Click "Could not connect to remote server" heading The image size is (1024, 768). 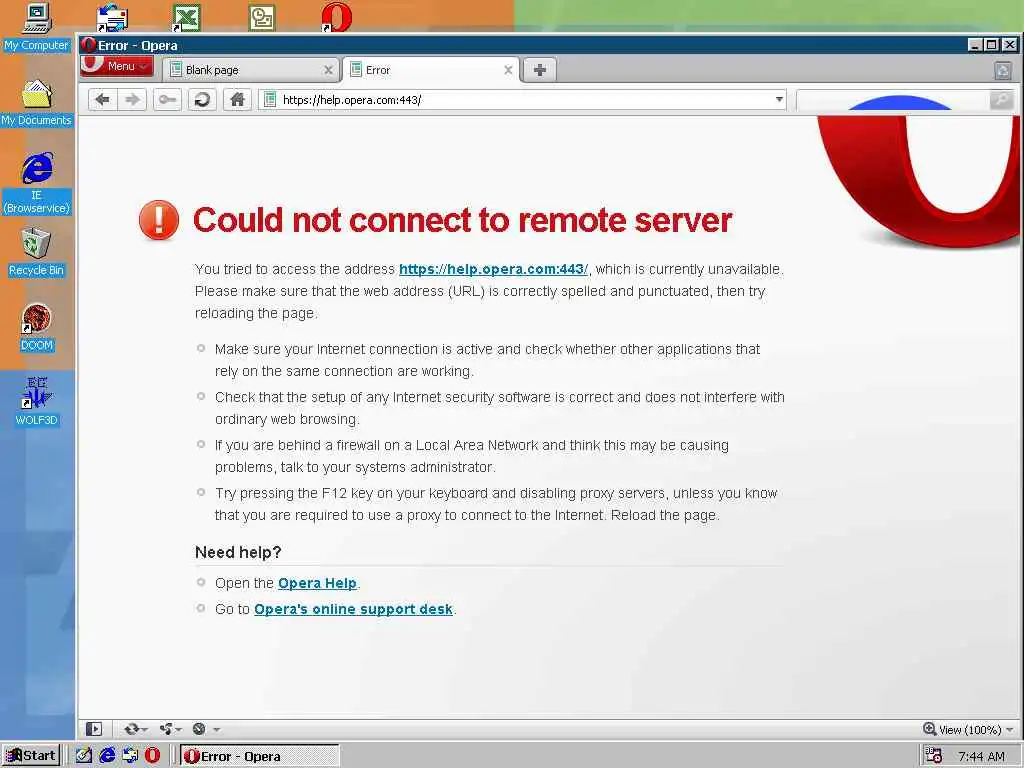pyautogui.click(x=462, y=220)
